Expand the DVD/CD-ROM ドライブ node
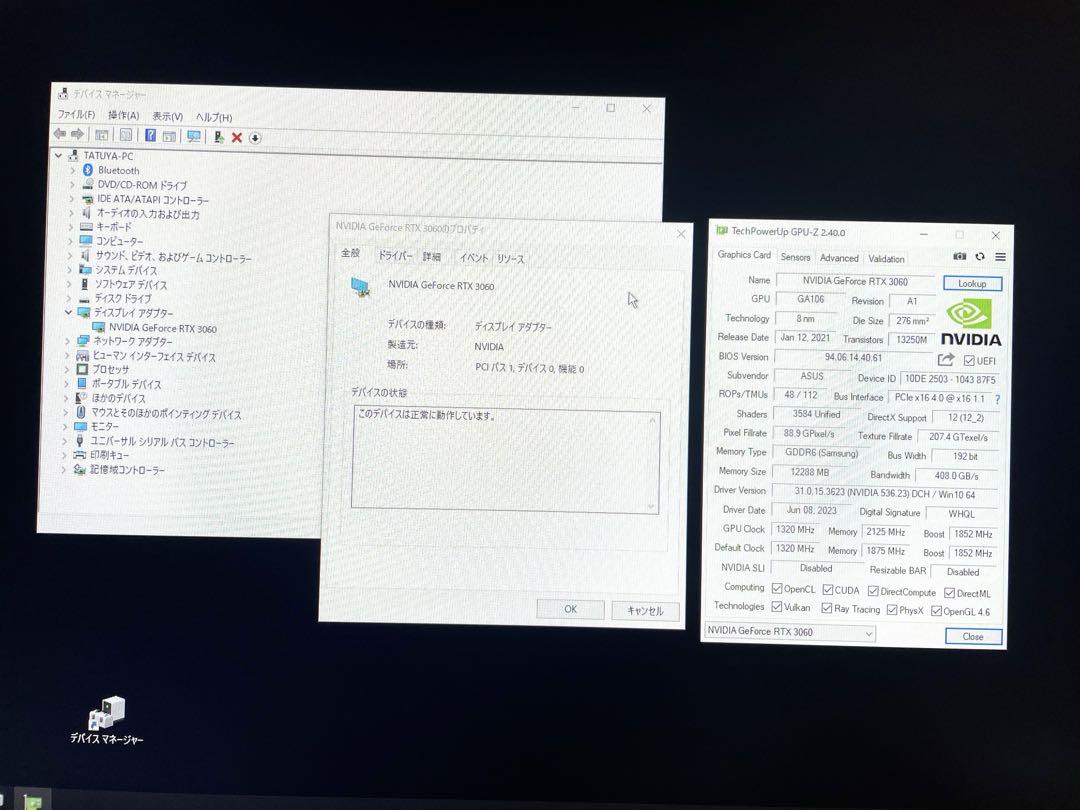This screenshot has width=1080, height=810. coord(72,185)
